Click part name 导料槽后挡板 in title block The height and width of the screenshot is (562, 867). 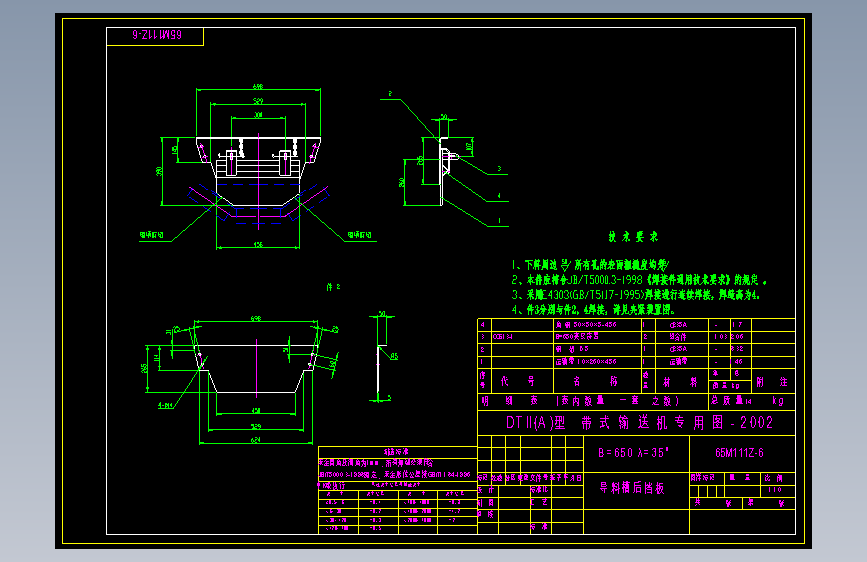point(632,488)
